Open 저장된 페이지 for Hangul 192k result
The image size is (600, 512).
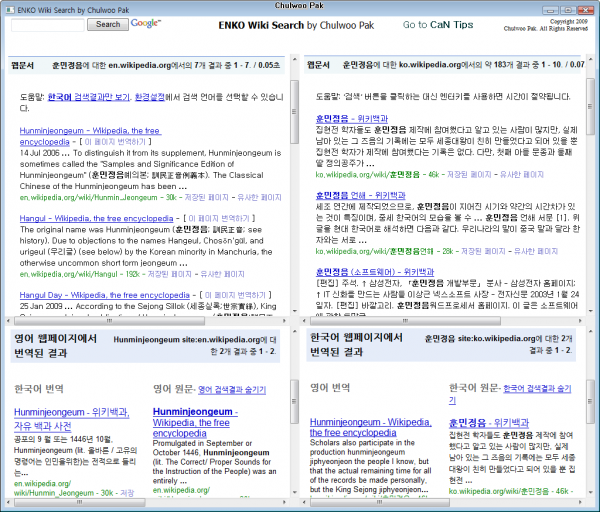170,274
